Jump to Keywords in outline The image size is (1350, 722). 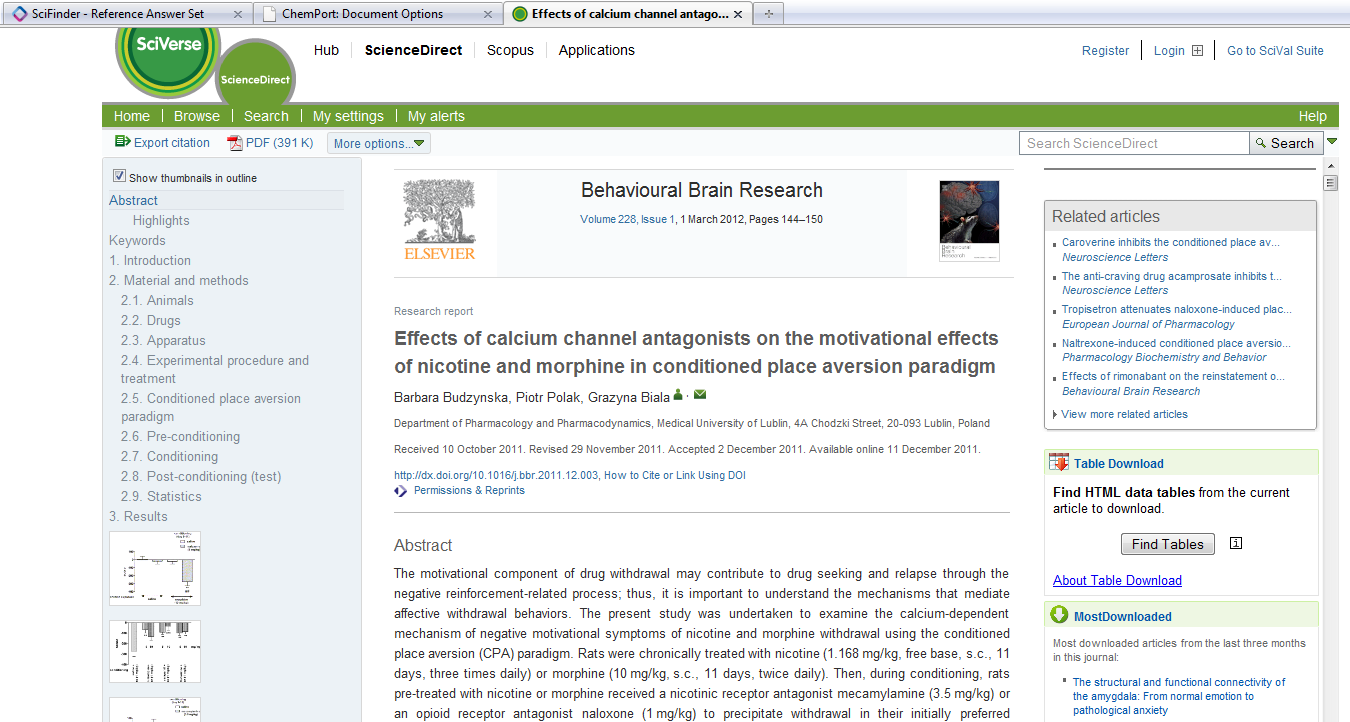(137, 240)
